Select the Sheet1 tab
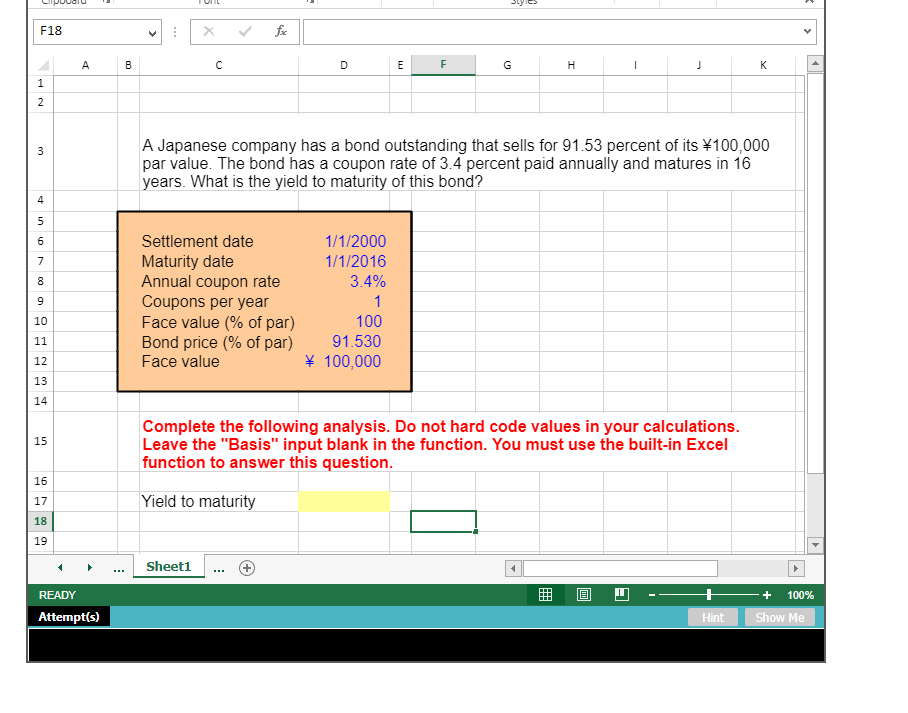This screenshot has width=908, height=713. (x=168, y=566)
